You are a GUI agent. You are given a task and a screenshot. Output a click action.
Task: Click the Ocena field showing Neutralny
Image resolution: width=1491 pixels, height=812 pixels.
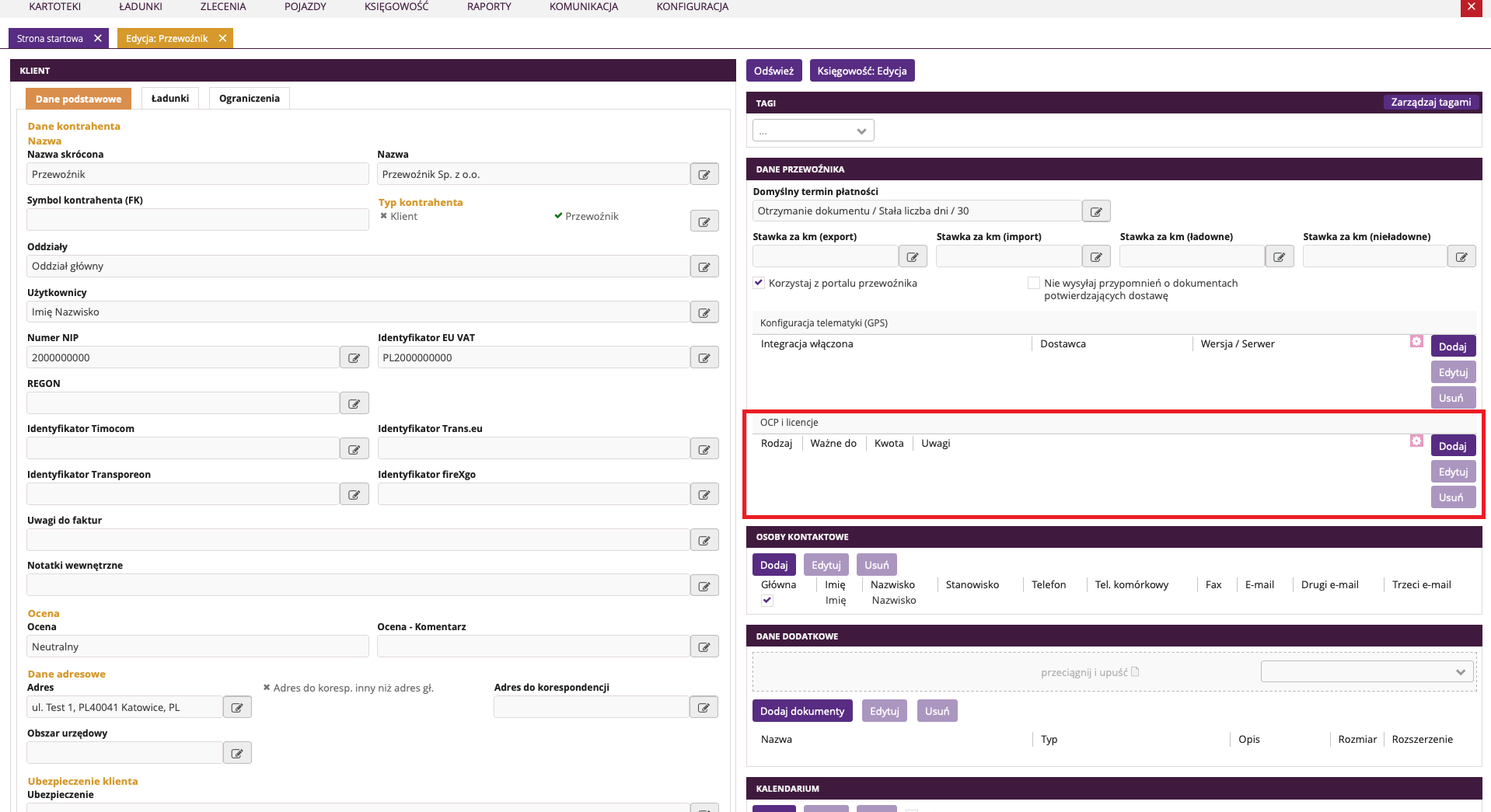(x=197, y=646)
